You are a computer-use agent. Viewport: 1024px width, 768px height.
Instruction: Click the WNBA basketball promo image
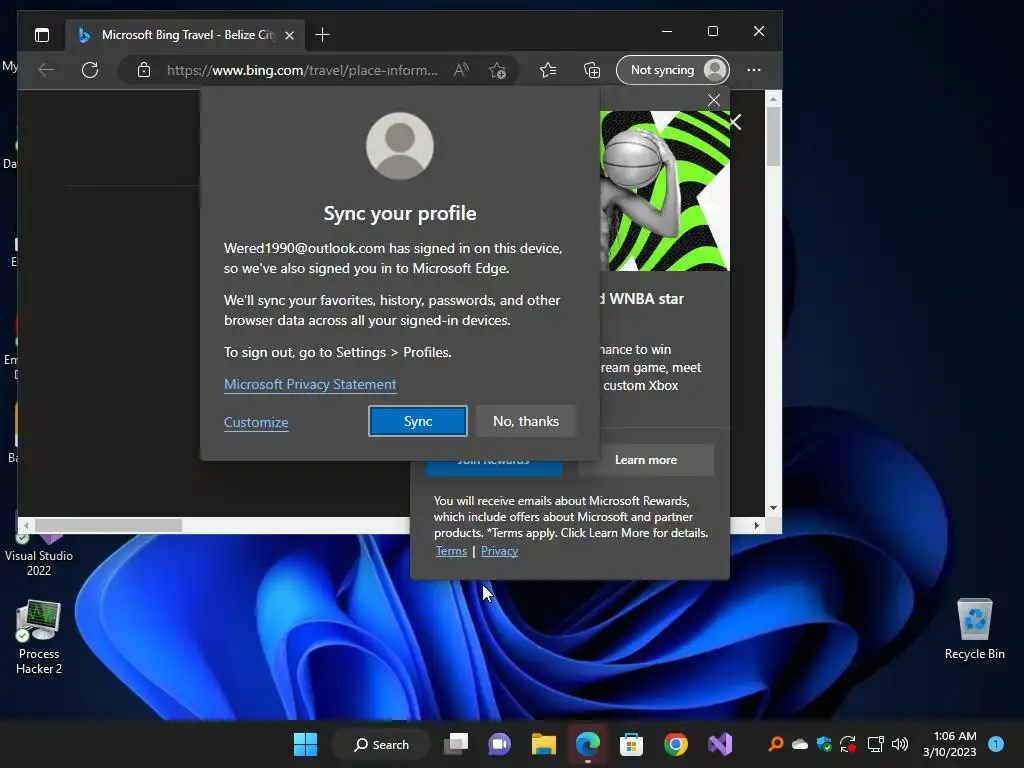coord(664,191)
